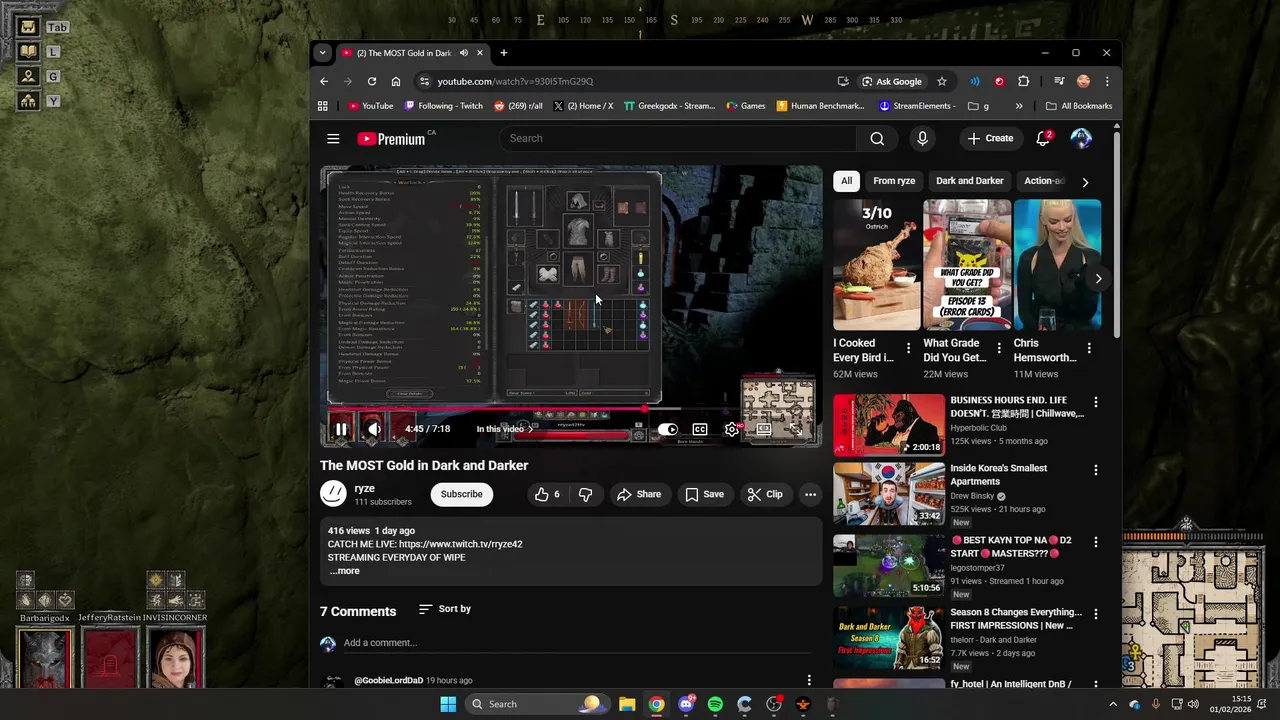The width and height of the screenshot is (1280, 720).
Task: Open '(269) r/all' Reddit bookmark
Action: click(518, 106)
